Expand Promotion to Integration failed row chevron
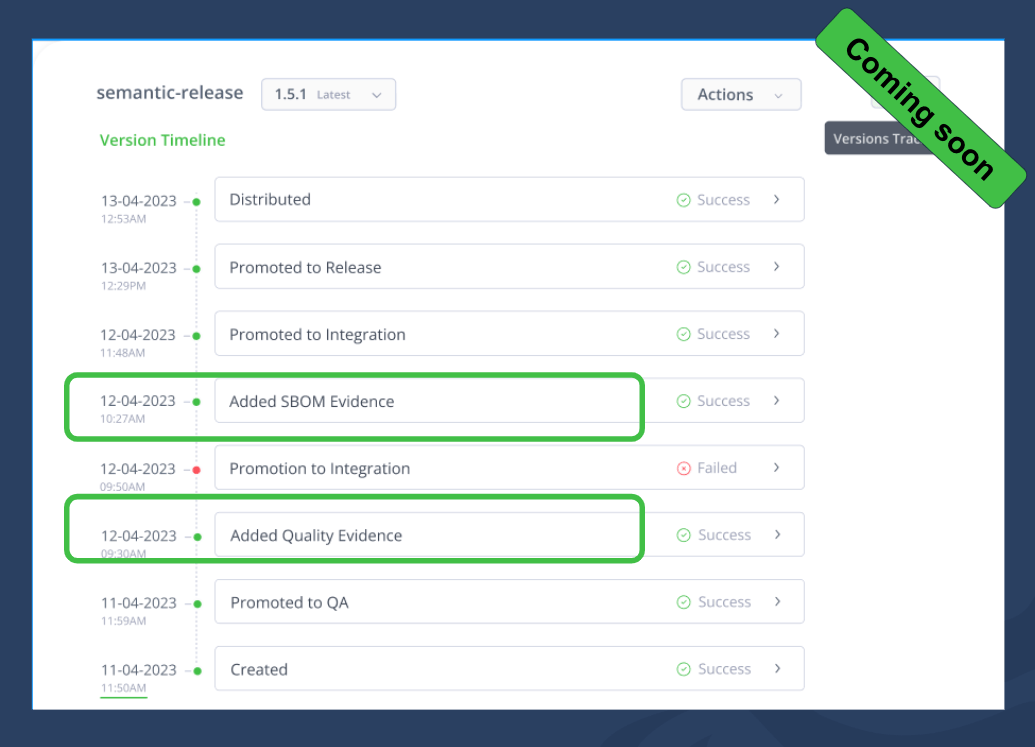This screenshot has width=1035, height=747. [x=777, y=468]
